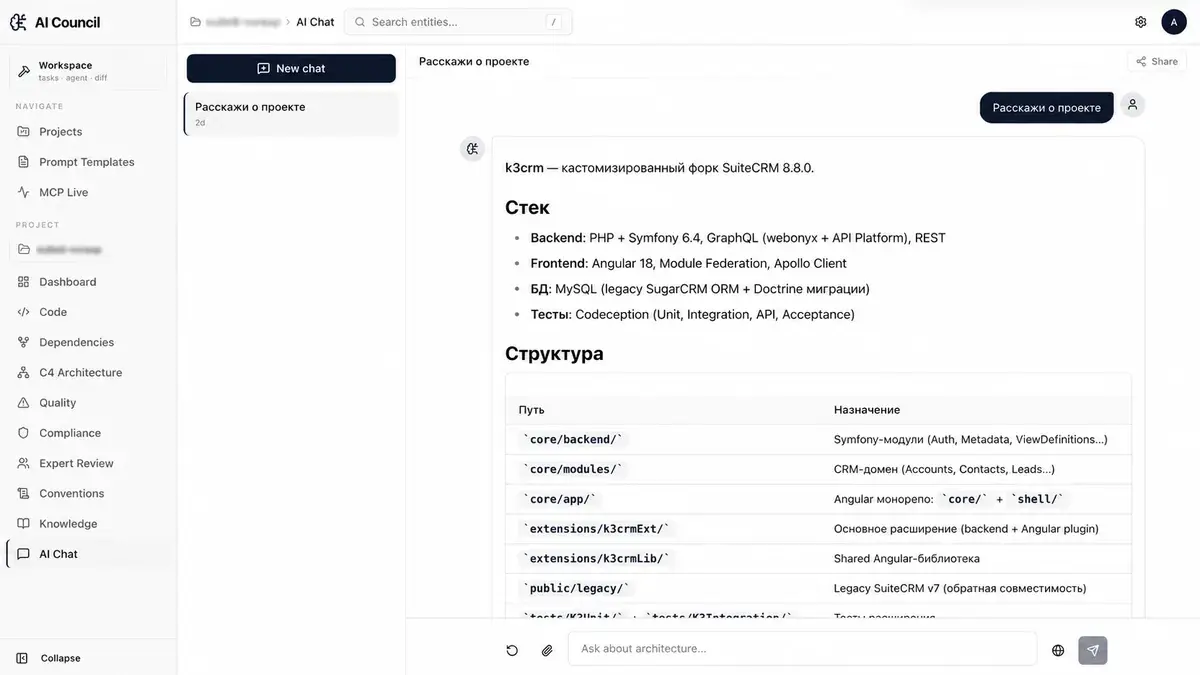Screen dimensions: 1200x675
Task: Open the Workspace tasks agent diff entry
Action: (x=88, y=70)
